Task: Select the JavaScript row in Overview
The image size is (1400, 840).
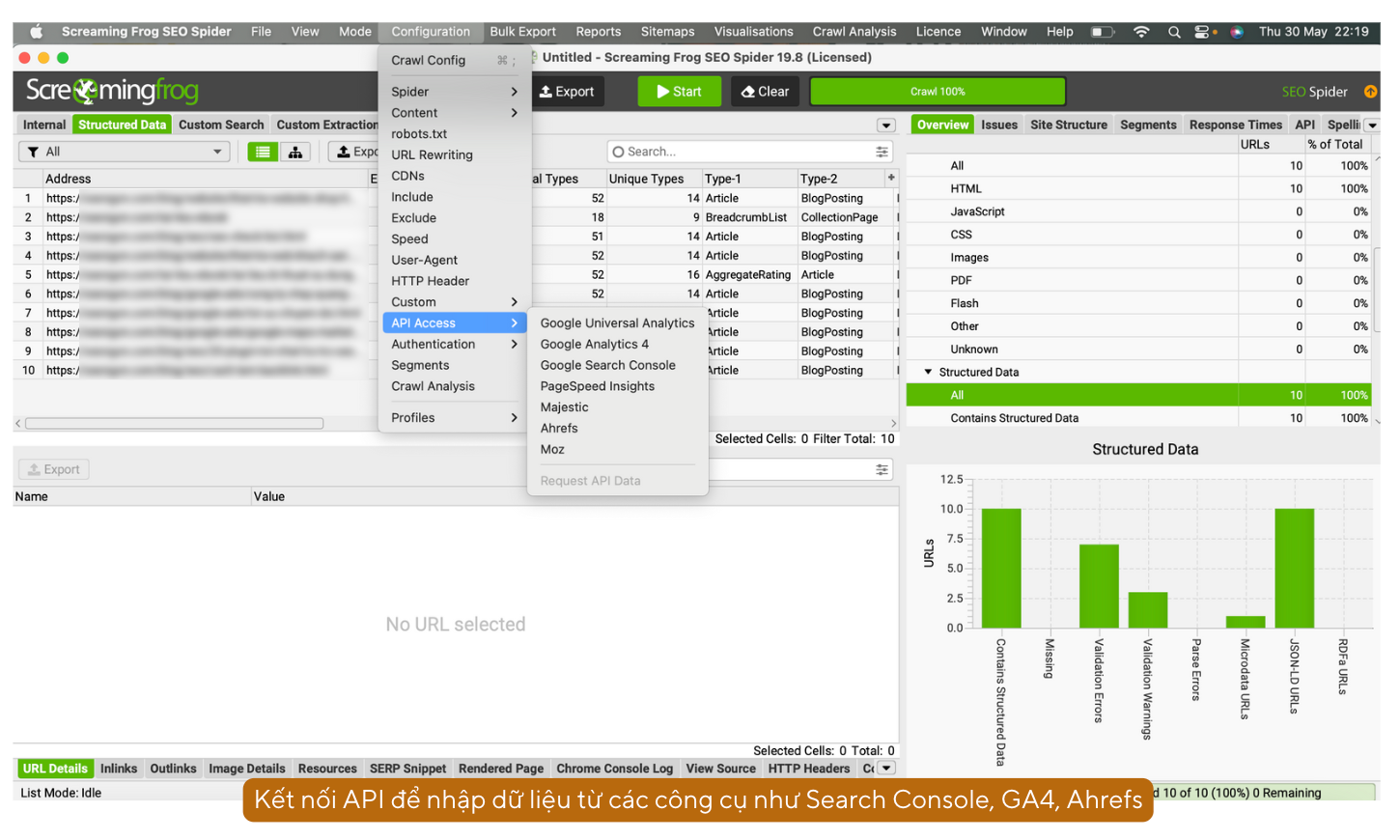Action: 1138,211
